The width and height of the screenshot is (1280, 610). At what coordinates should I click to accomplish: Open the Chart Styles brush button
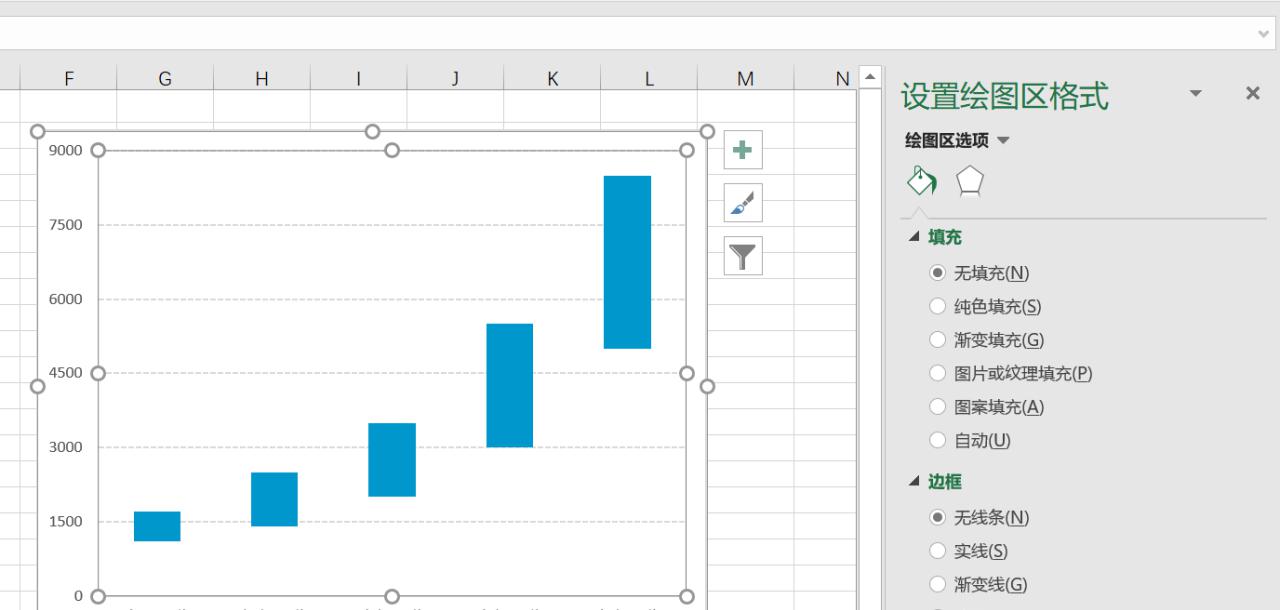tap(742, 203)
